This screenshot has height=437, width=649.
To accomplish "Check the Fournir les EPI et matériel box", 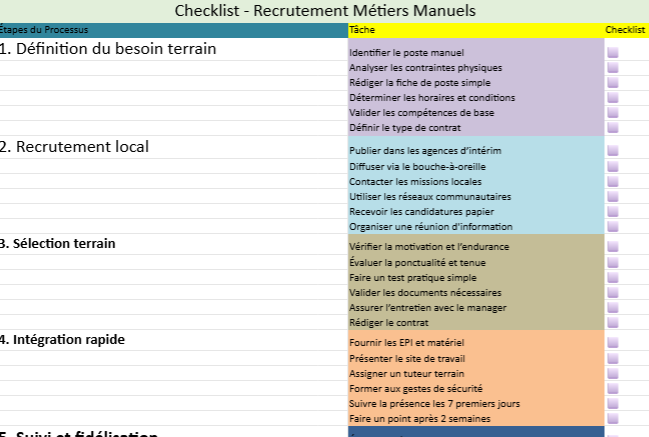I will pos(613,343).
